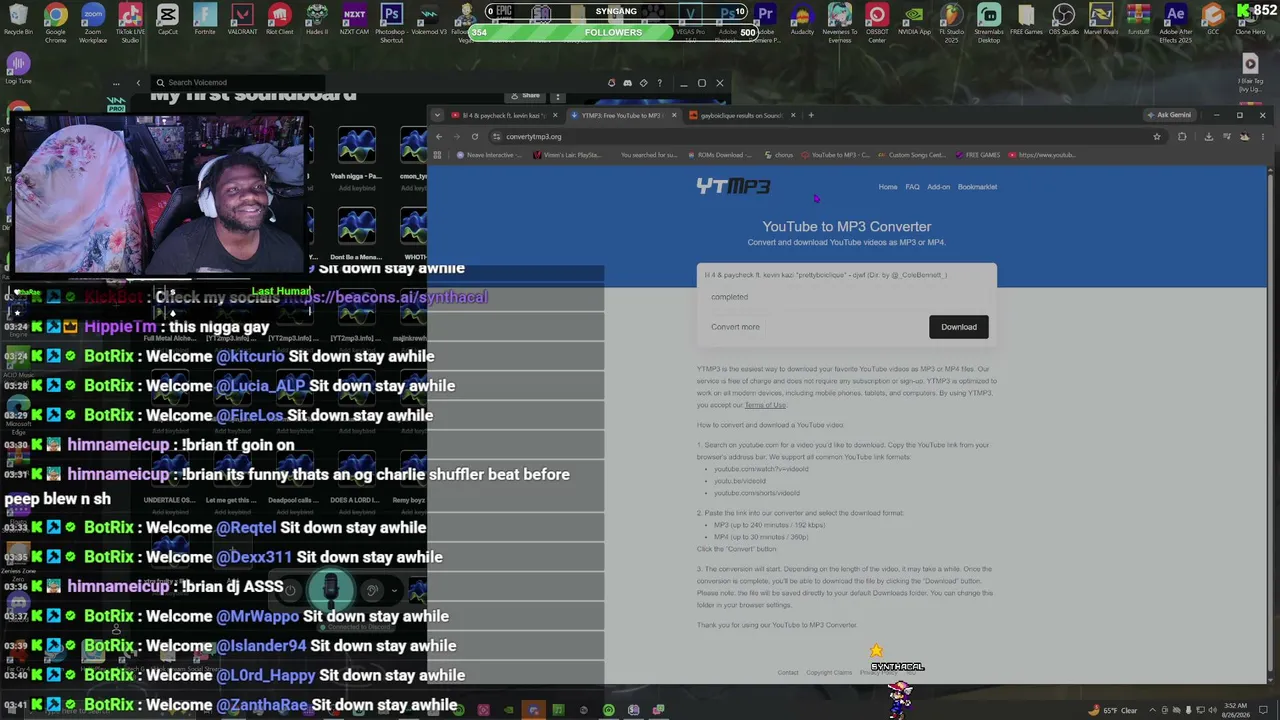Viewport: 1280px width, 720px height.
Task: Reload the convertytmp3.org page
Action: pyautogui.click(x=475, y=136)
